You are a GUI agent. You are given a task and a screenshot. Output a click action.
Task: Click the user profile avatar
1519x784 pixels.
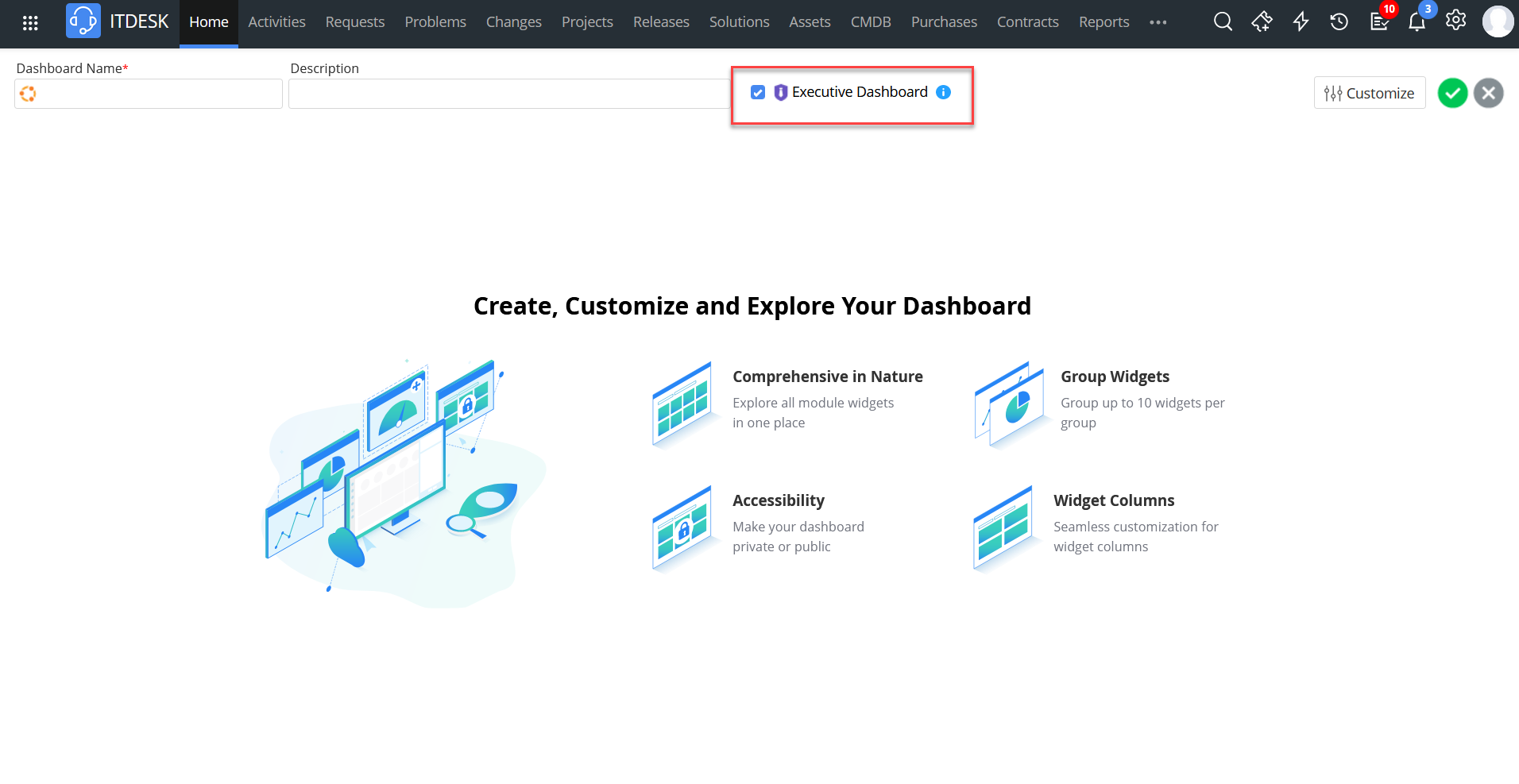[x=1498, y=21]
